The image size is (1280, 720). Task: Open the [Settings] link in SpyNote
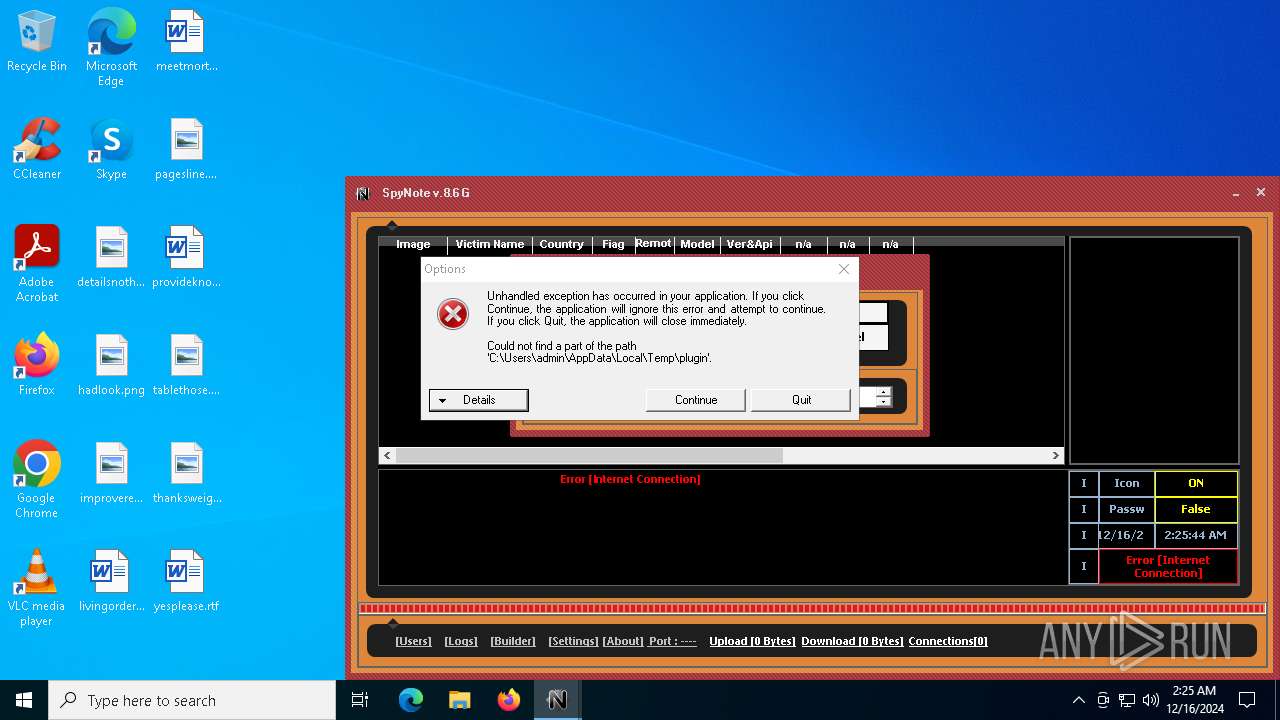click(x=573, y=641)
